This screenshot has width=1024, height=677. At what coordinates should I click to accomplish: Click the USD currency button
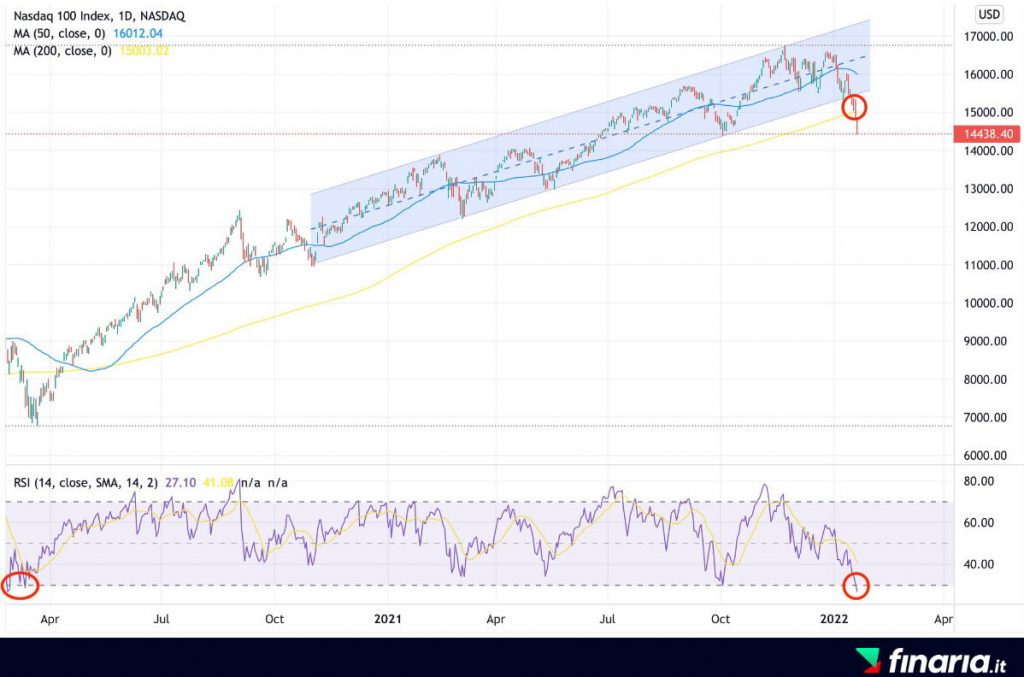(989, 14)
